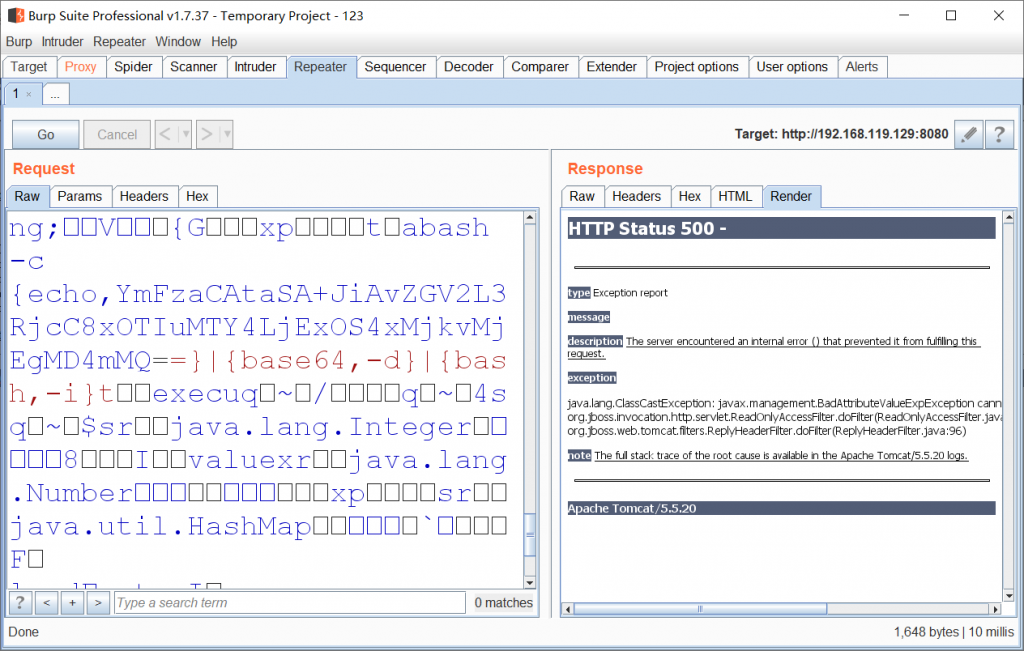This screenshot has height=651, width=1024.
Task: Open the Window menu
Action: coord(178,42)
